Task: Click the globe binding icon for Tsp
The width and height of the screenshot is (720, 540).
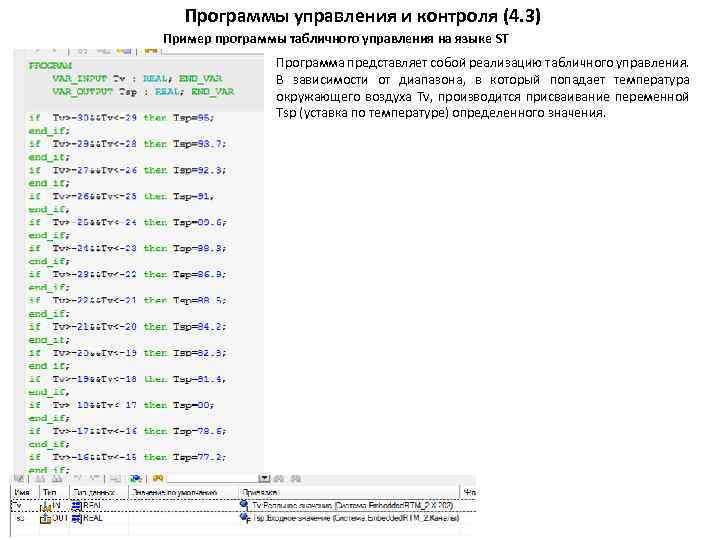Action: coord(244,518)
